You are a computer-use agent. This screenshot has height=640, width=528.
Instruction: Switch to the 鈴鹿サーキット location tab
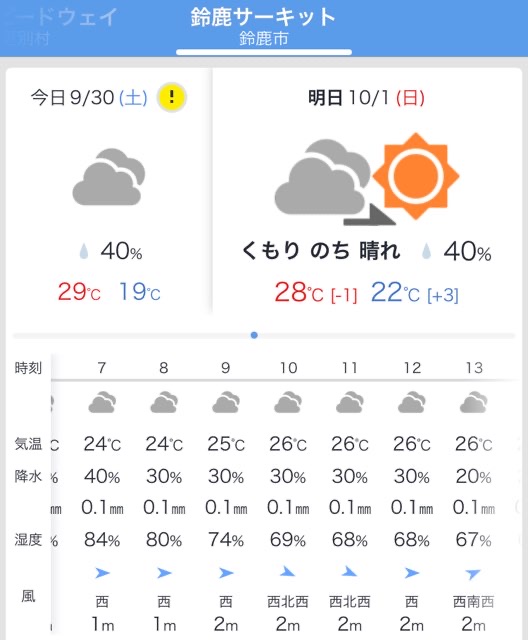[264, 27]
